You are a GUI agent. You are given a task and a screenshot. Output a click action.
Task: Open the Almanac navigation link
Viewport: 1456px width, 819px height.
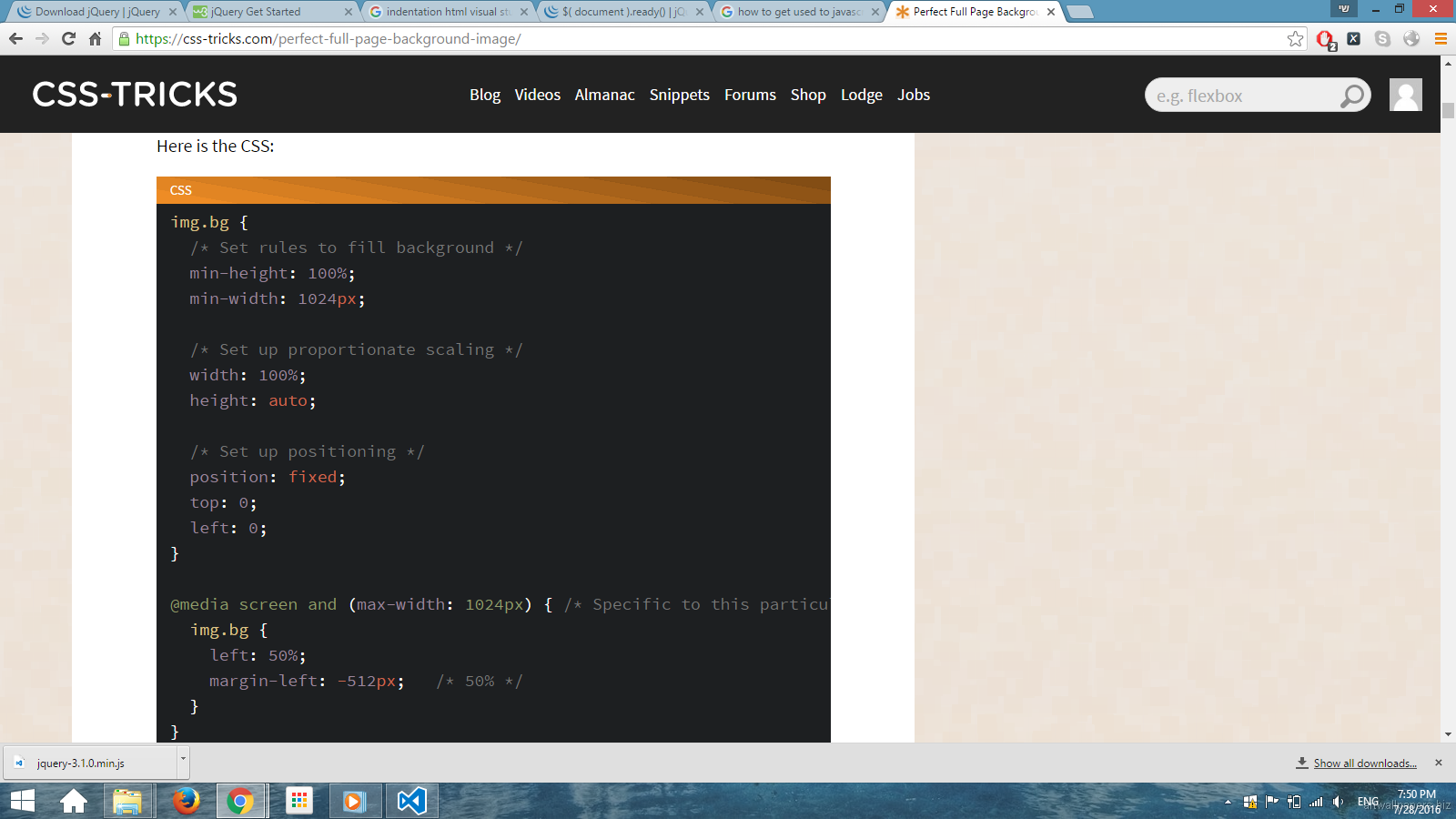click(604, 95)
